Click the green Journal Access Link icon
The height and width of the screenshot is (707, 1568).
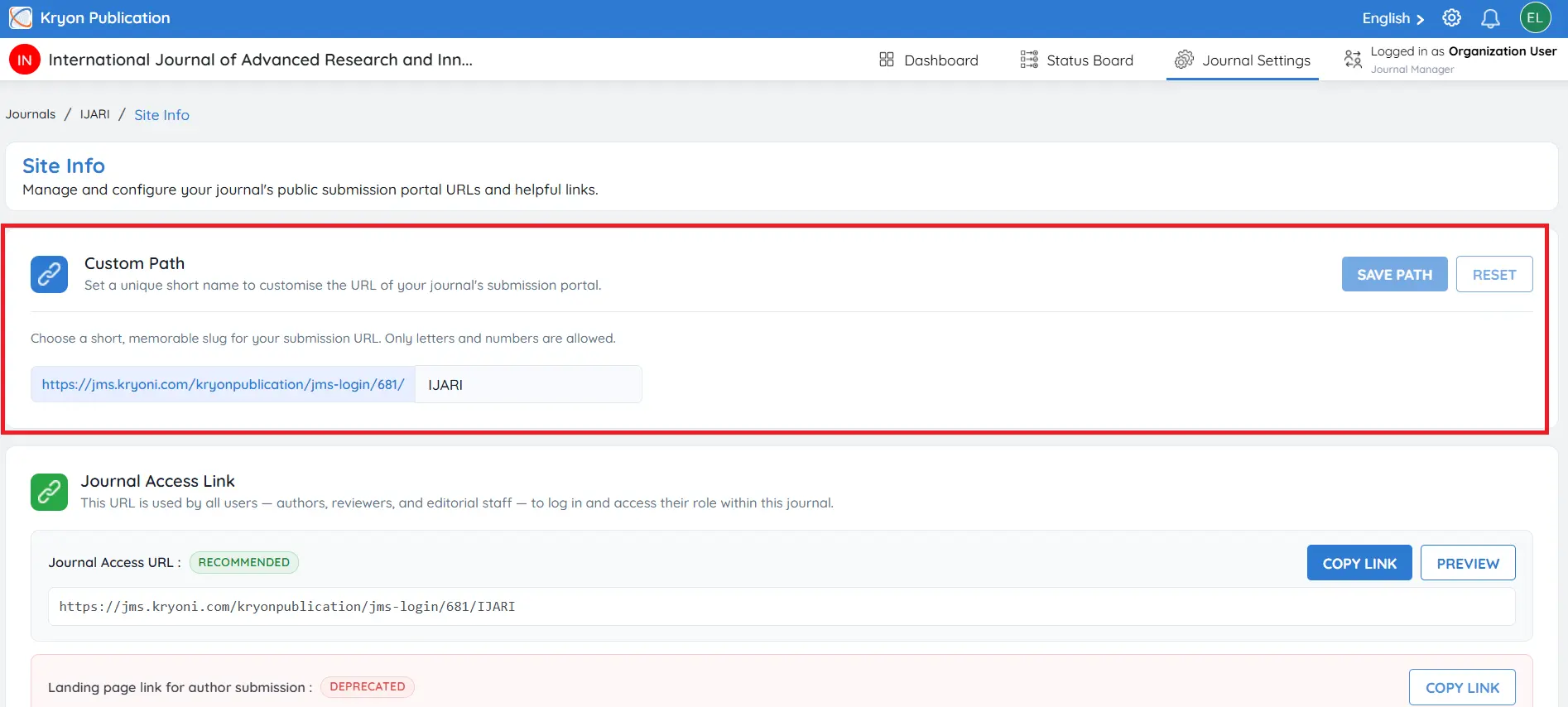[50, 492]
